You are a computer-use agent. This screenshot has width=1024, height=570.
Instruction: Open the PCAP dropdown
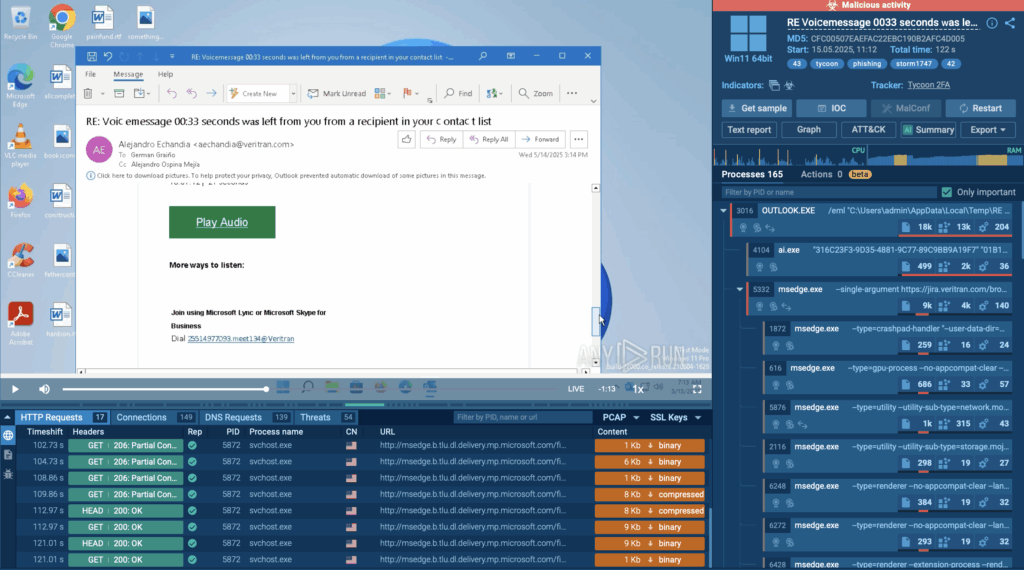[620, 417]
